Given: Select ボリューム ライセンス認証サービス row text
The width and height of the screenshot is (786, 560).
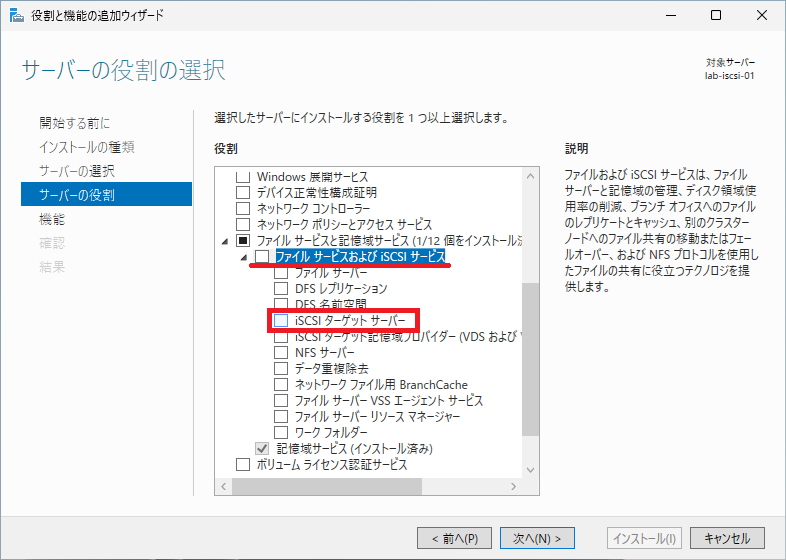Looking at the screenshot, I should (x=332, y=464).
